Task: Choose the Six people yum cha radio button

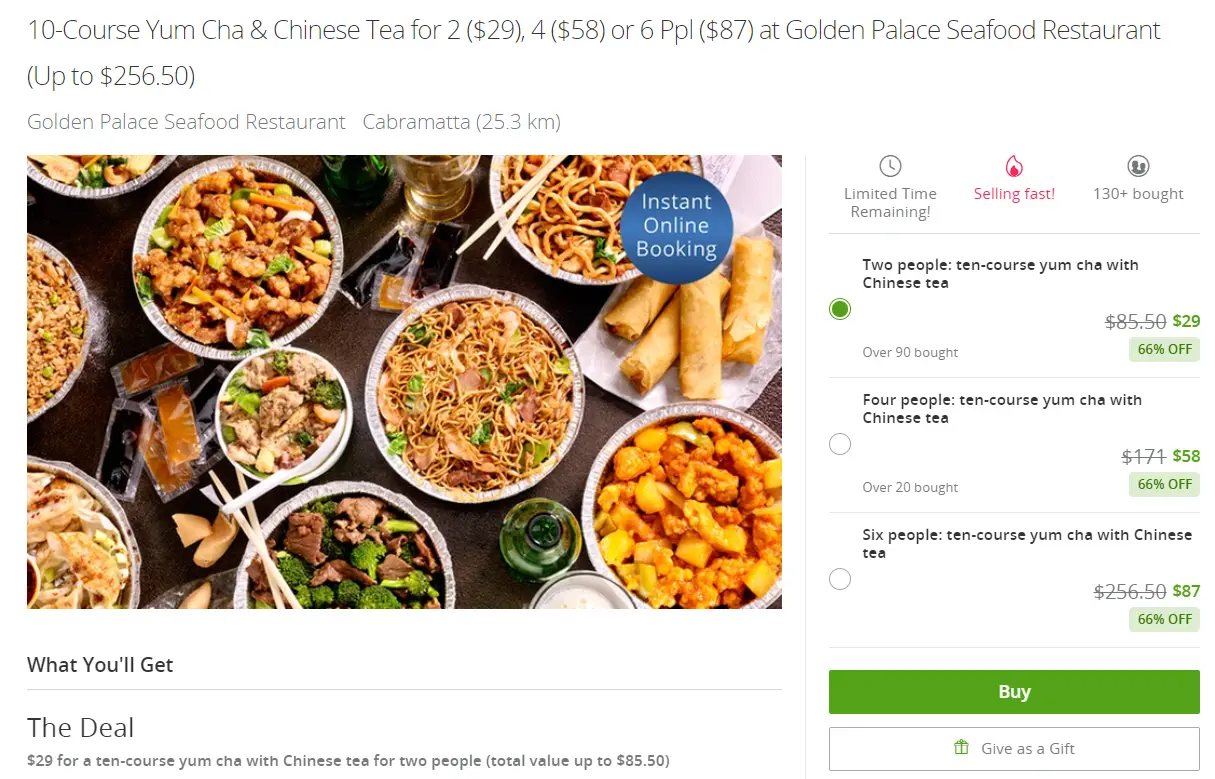Action: coord(840,579)
